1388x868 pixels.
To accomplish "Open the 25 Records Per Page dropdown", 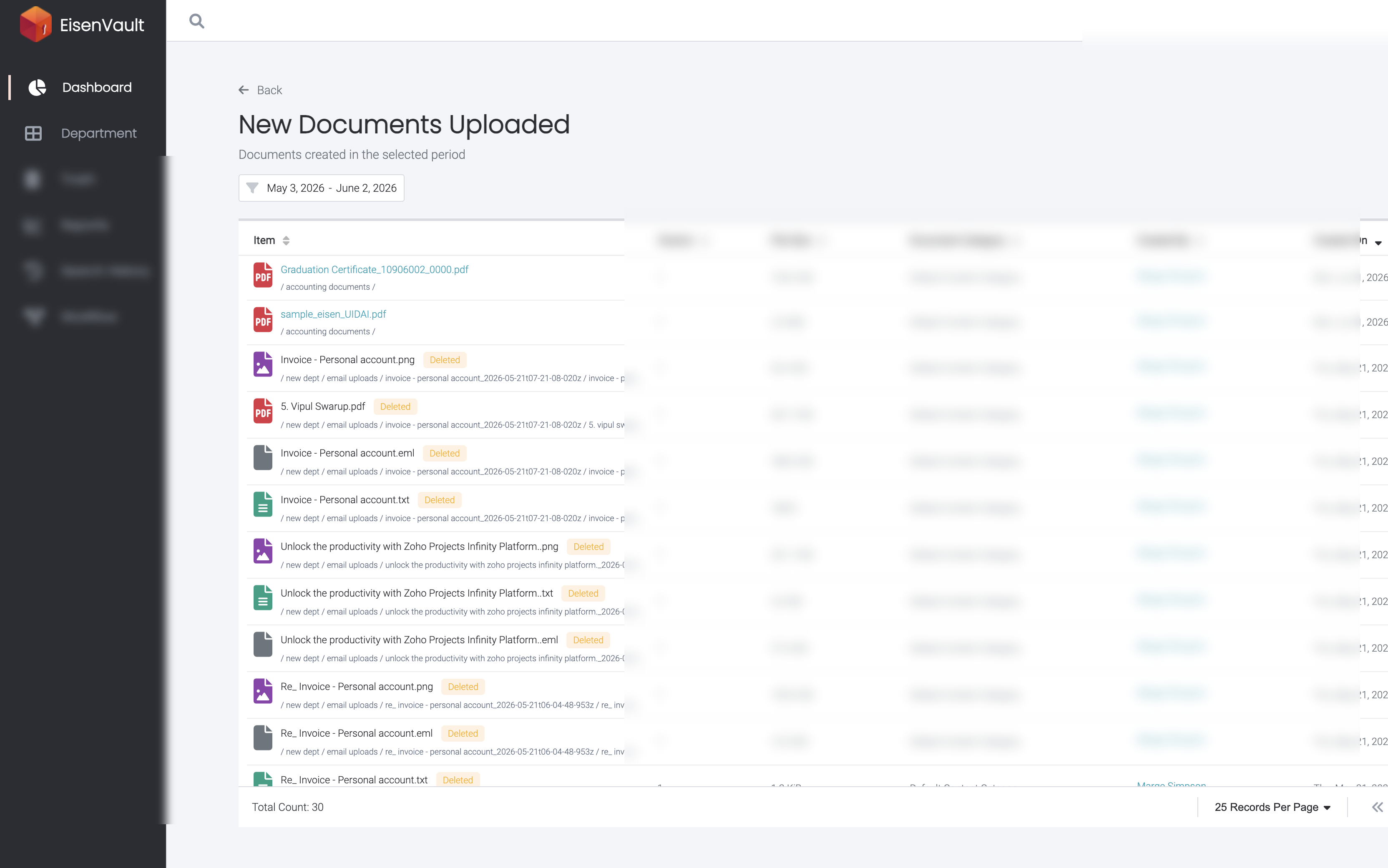I will pyautogui.click(x=1272, y=807).
